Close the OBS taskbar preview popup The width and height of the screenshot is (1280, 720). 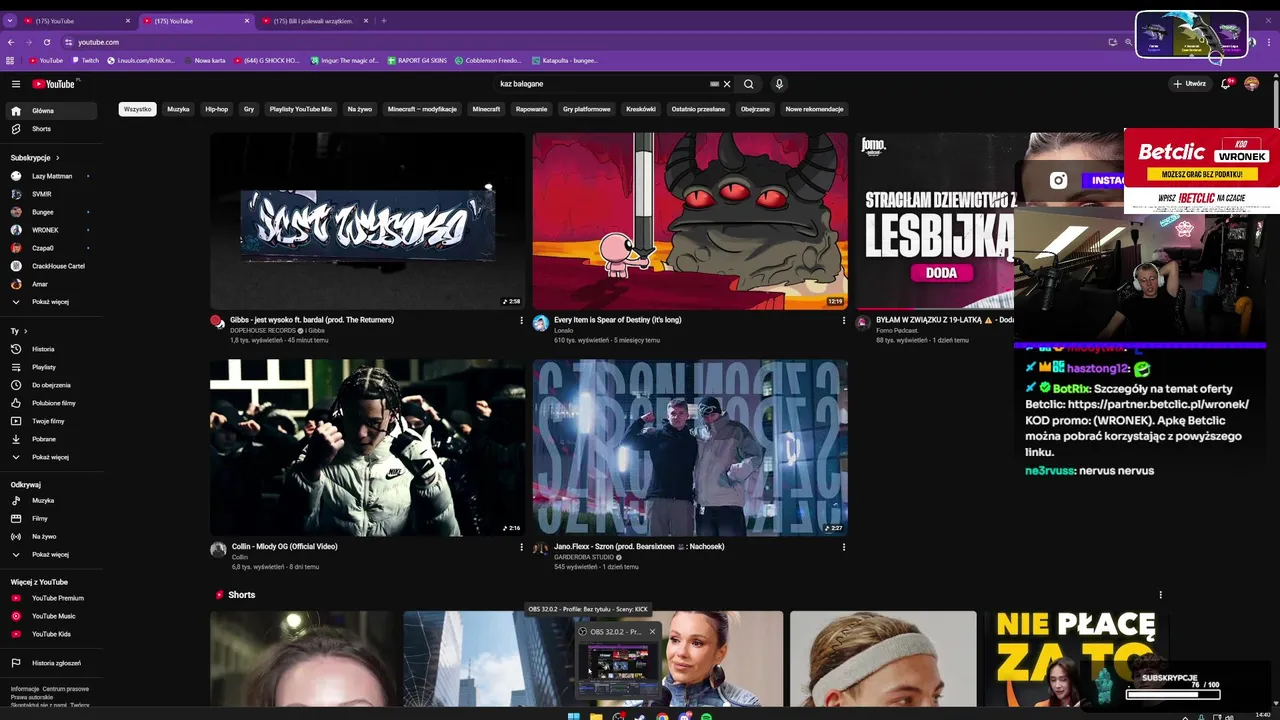[x=652, y=631]
